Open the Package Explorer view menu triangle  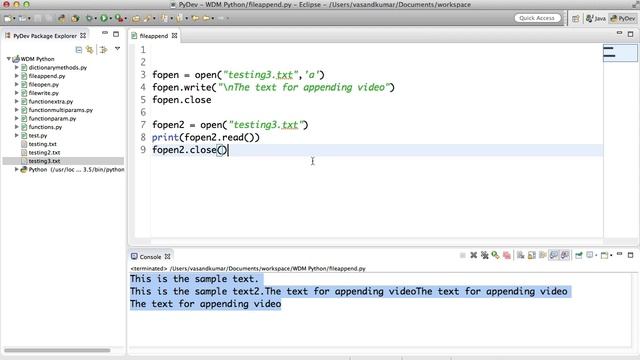(x=118, y=49)
